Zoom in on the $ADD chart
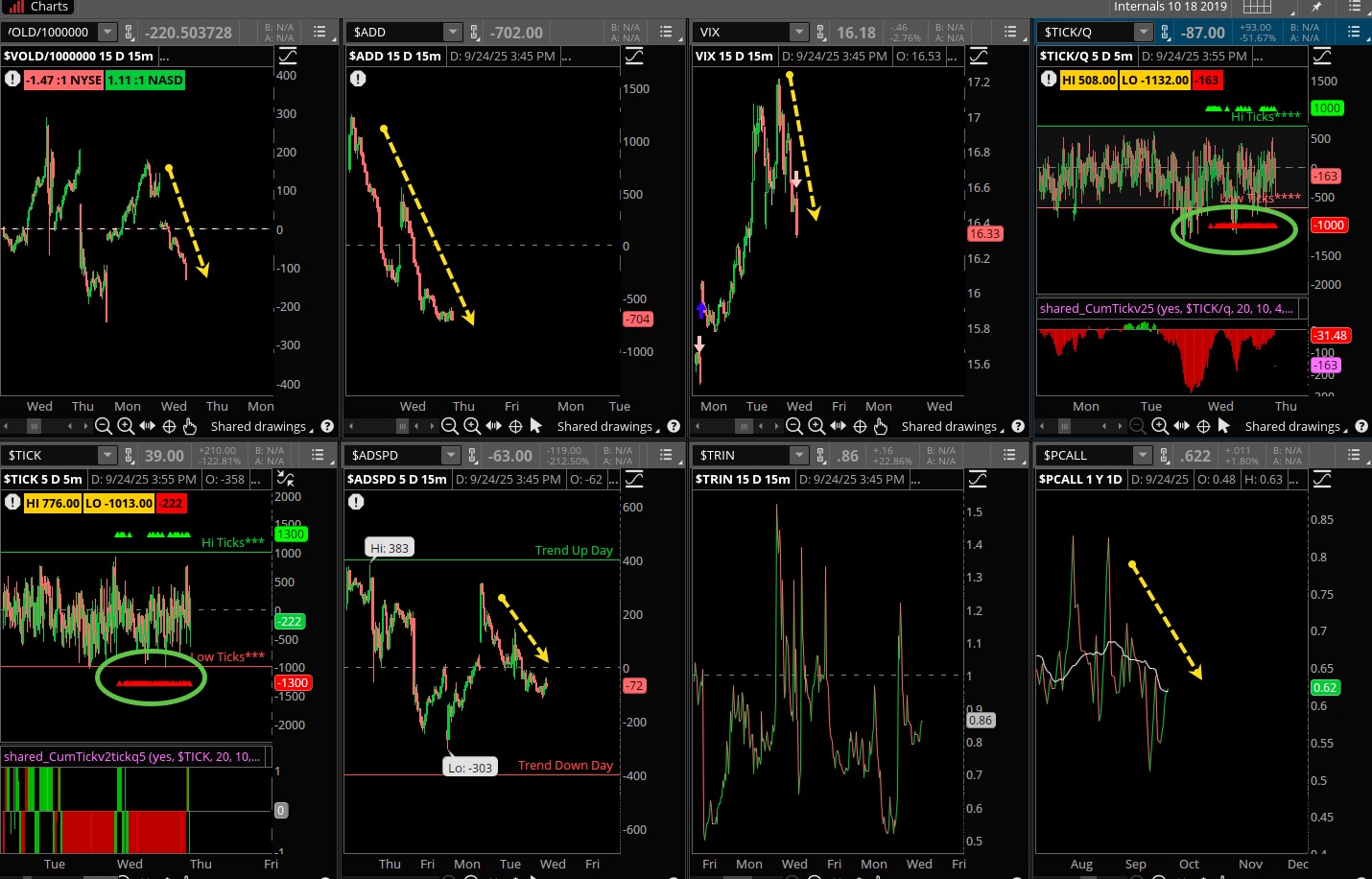1372x879 pixels. (x=472, y=426)
